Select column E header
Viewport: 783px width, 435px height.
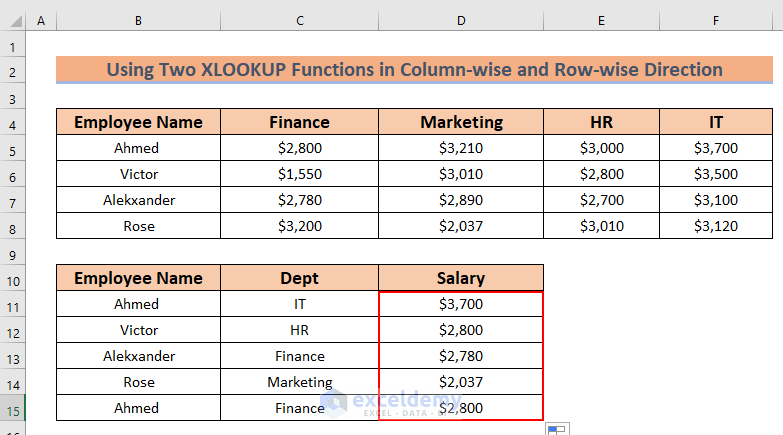point(601,21)
